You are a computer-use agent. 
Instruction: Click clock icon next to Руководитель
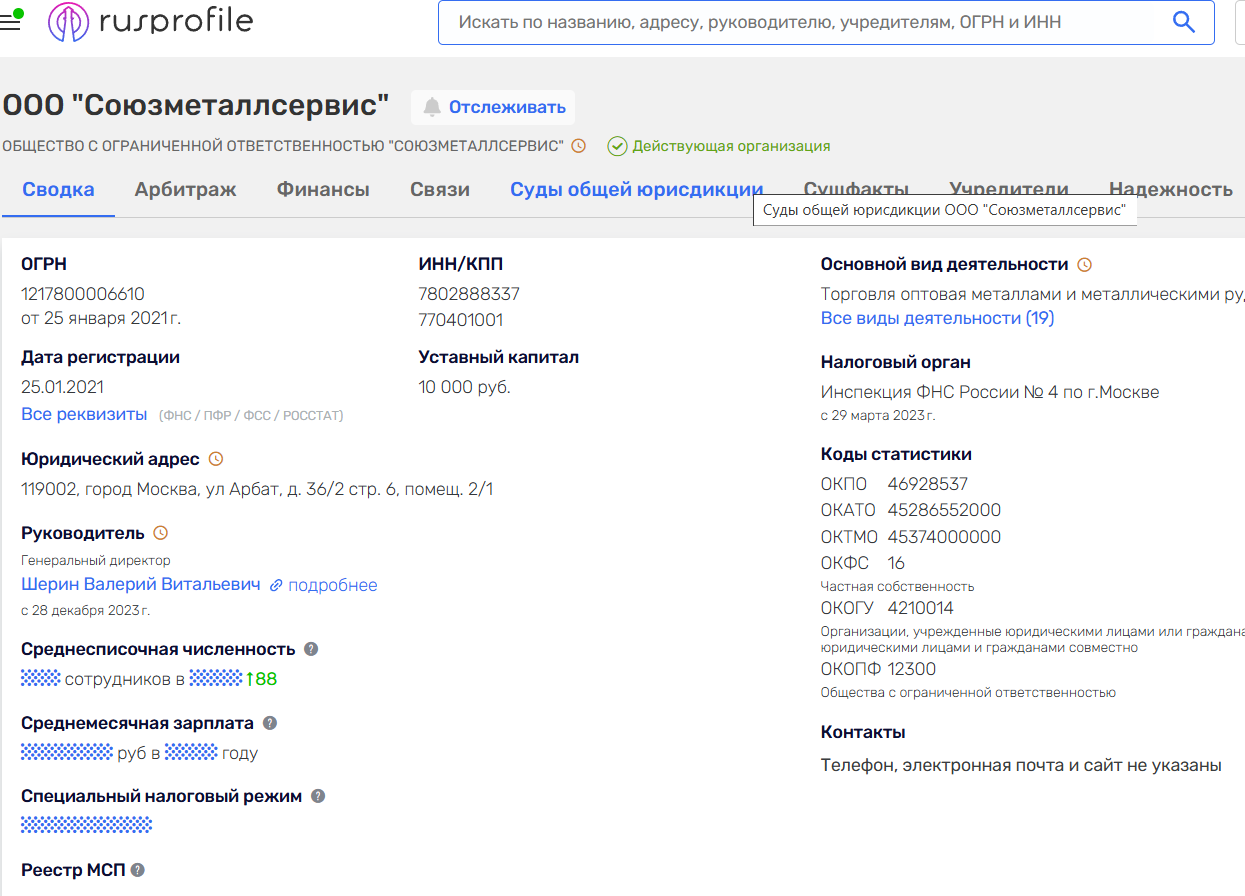160,533
